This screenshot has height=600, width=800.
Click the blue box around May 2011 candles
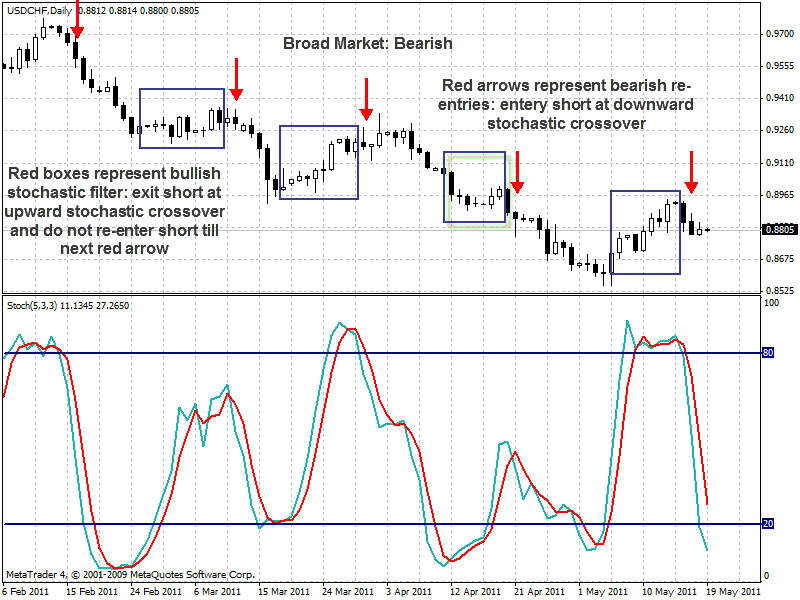pos(645,232)
